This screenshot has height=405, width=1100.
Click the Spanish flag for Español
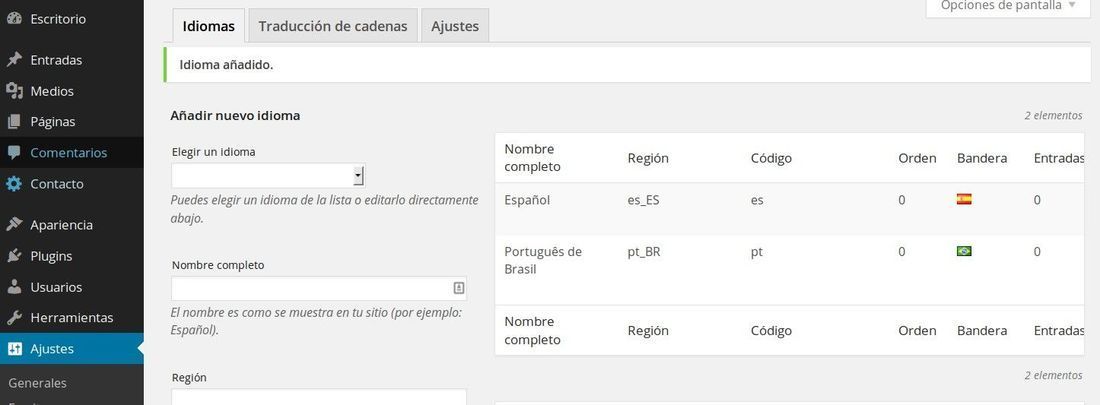coord(964,199)
